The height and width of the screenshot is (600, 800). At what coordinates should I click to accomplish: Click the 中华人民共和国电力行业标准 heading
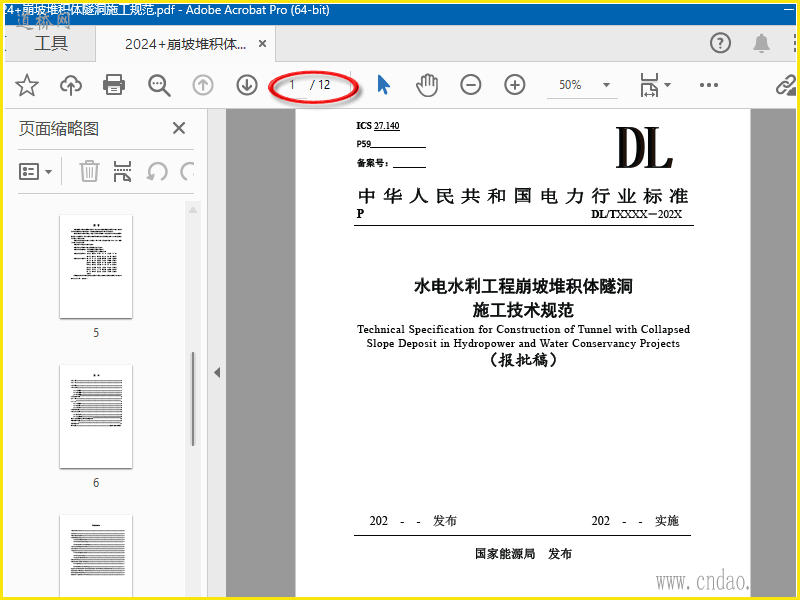(x=523, y=196)
